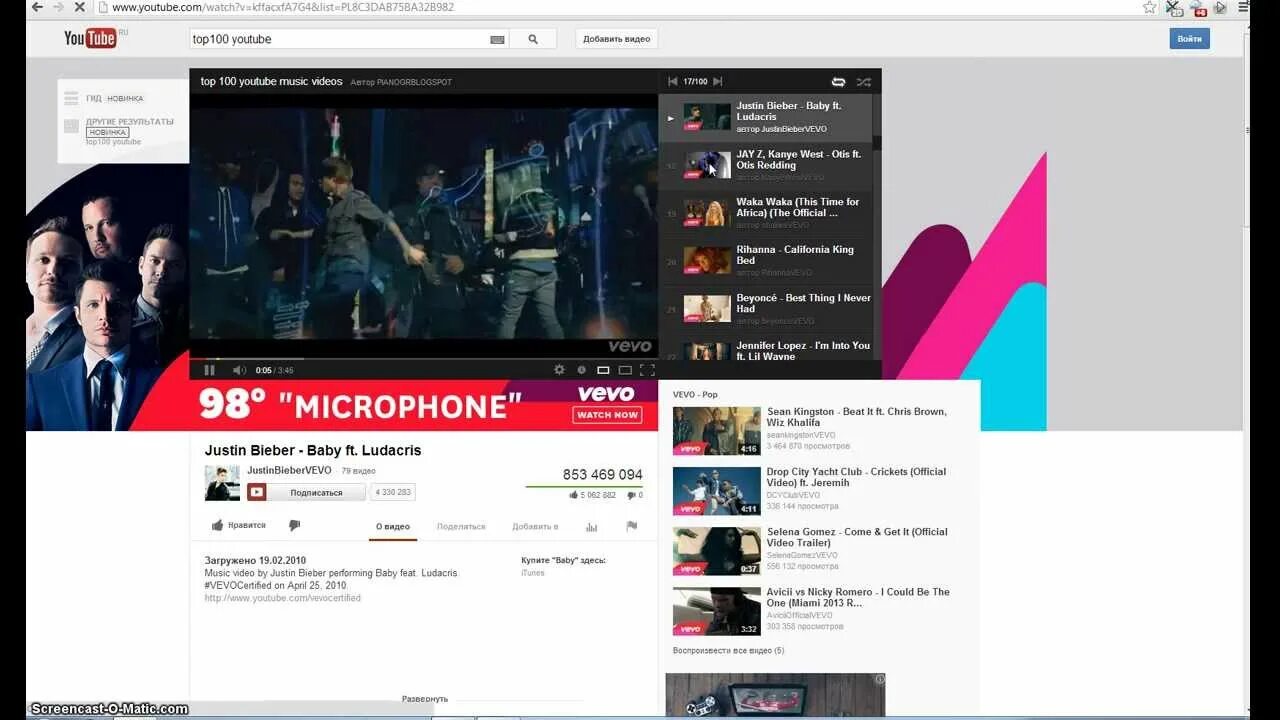Click the 79 видео link
1280x720 pixels.
[358, 470]
